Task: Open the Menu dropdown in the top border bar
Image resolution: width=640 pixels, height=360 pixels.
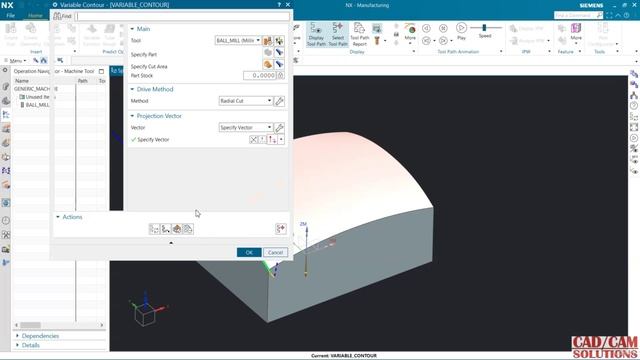Action: coord(16,60)
